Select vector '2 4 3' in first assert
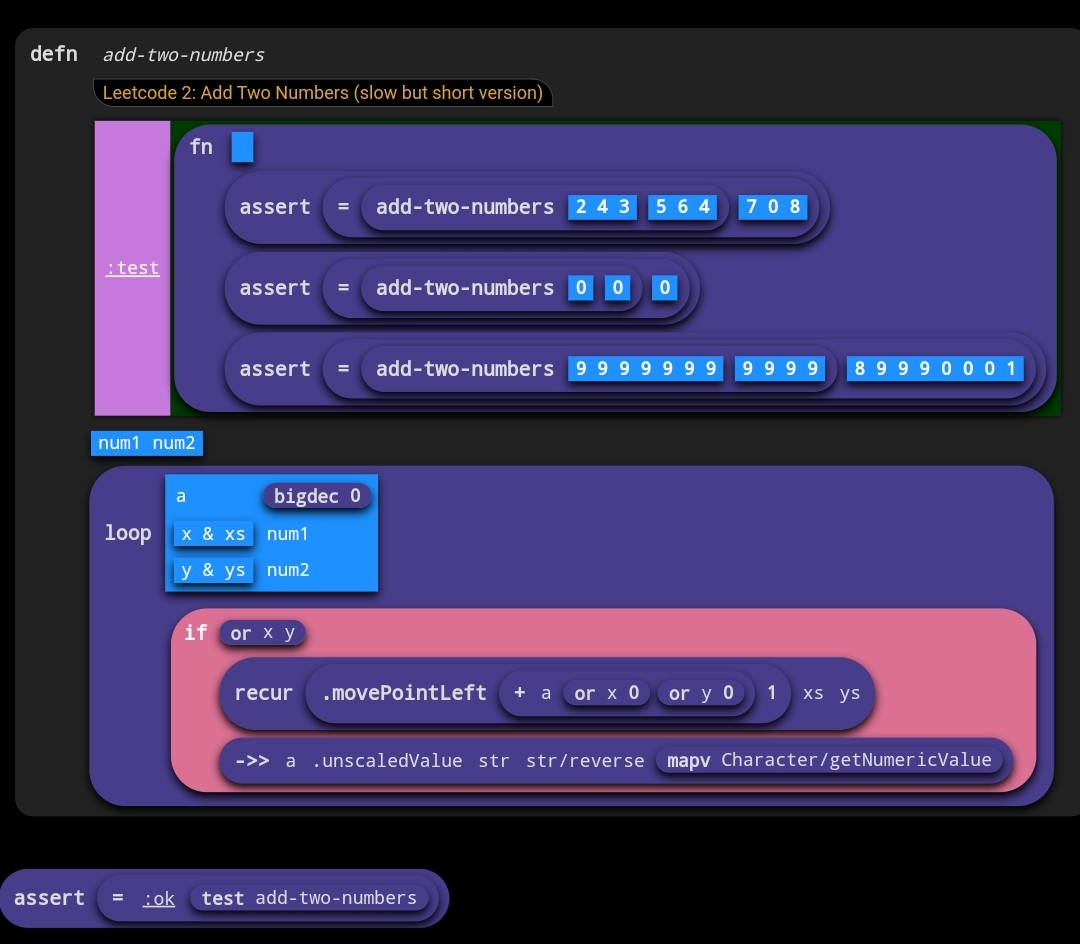The width and height of the screenshot is (1080, 944). pyautogui.click(x=603, y=207)
